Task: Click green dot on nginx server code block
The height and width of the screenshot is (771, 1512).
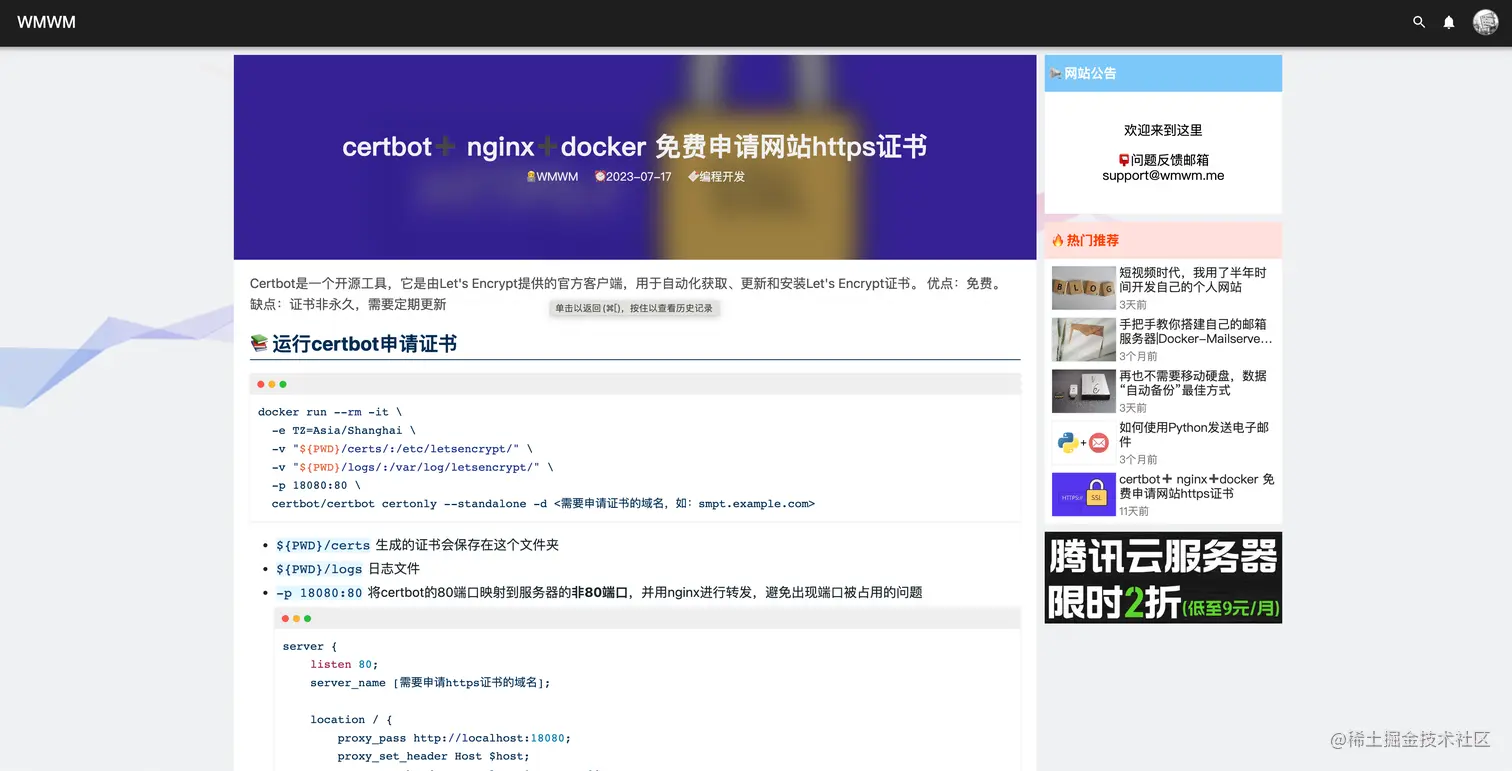Action: tap(307, 618)
